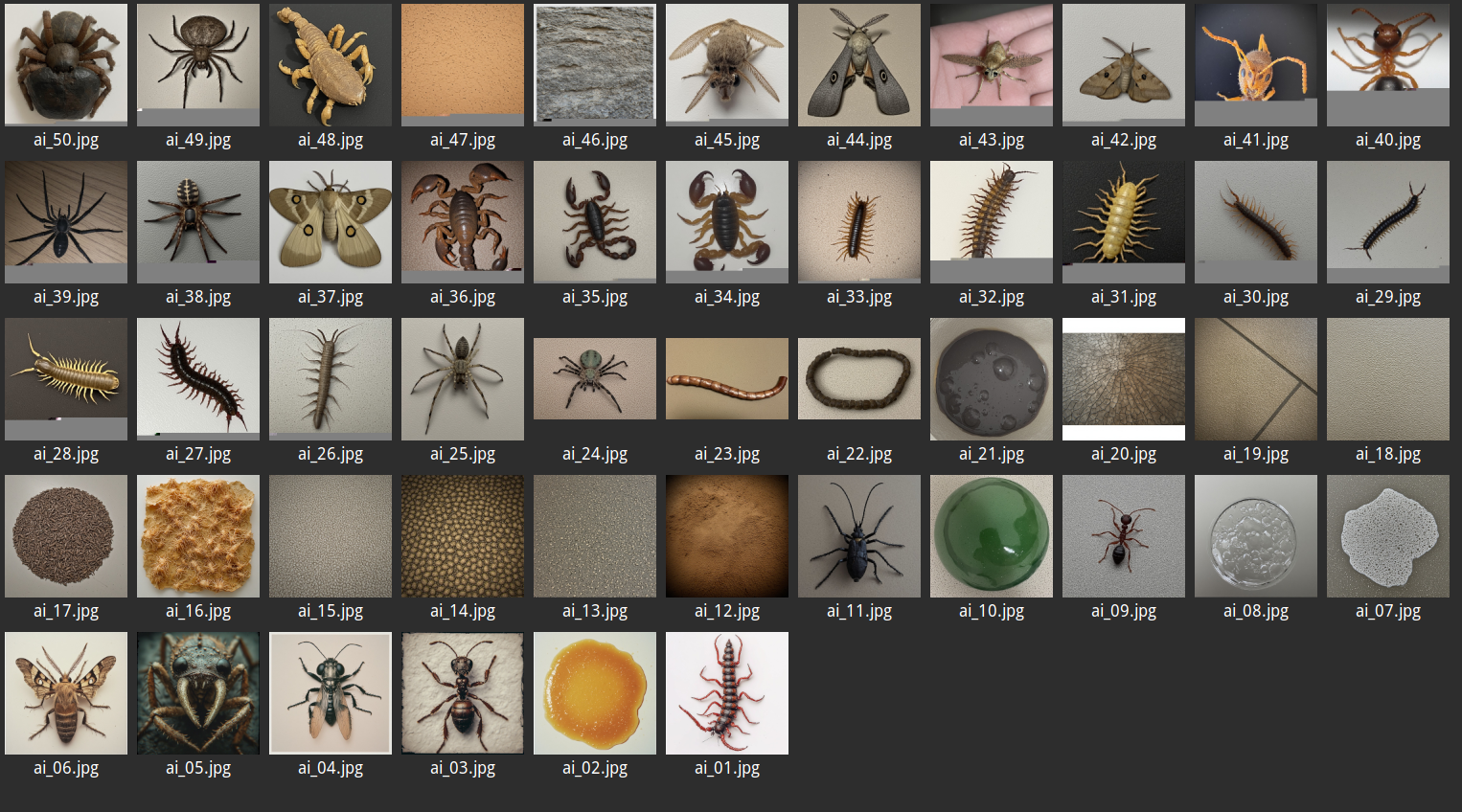Open the ai_17.jpg brown granules thumbnail
1462x812 pixels.
(x=66, y=536)
